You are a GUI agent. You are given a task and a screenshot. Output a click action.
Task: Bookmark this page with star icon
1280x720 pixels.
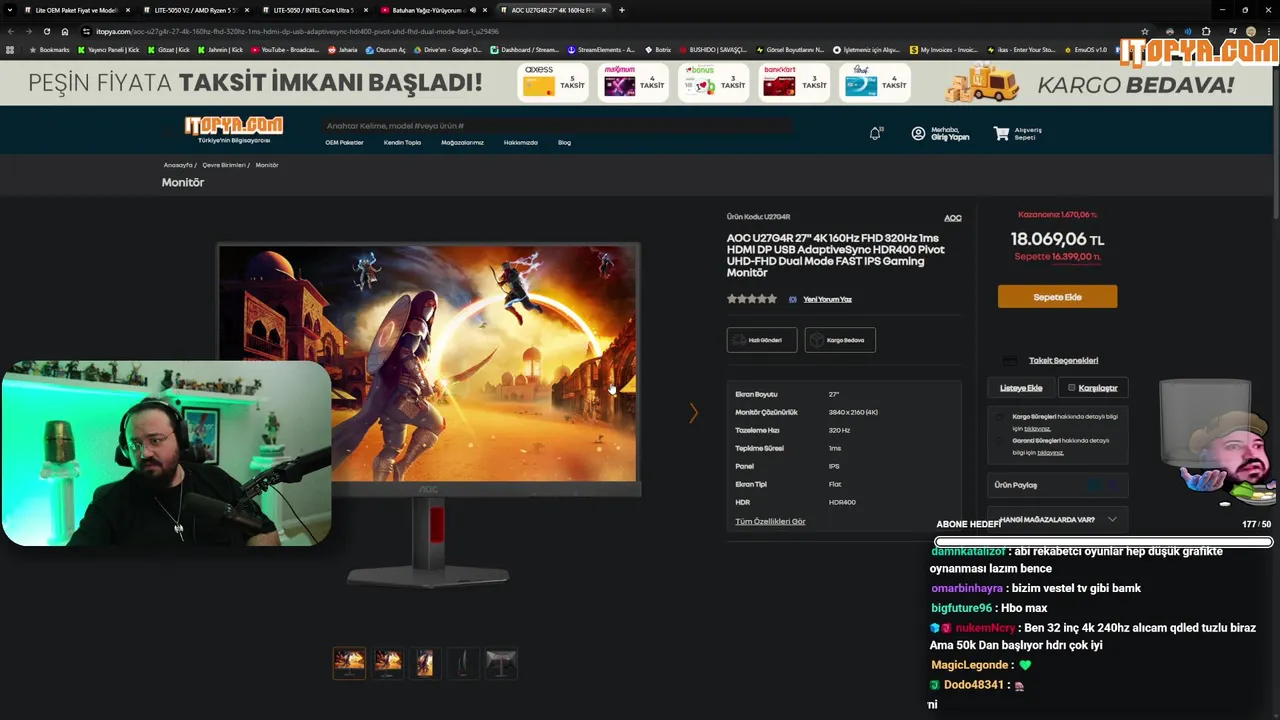click(1145, 31)
